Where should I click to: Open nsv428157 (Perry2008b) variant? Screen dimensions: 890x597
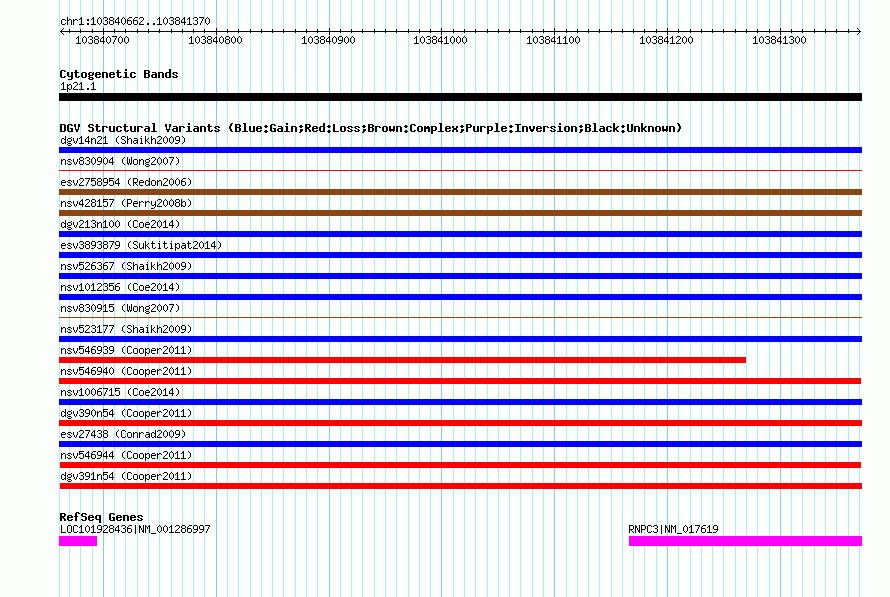(x=126, y=203)
